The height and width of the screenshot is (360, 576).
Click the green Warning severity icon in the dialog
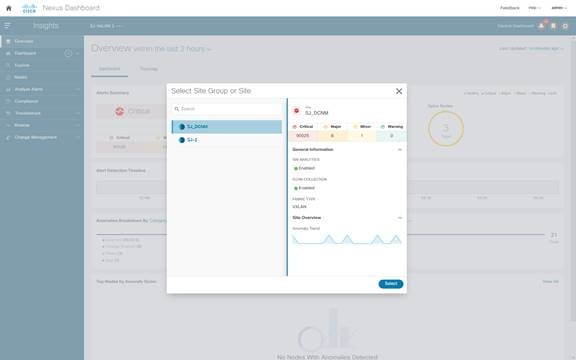(382, 126)
